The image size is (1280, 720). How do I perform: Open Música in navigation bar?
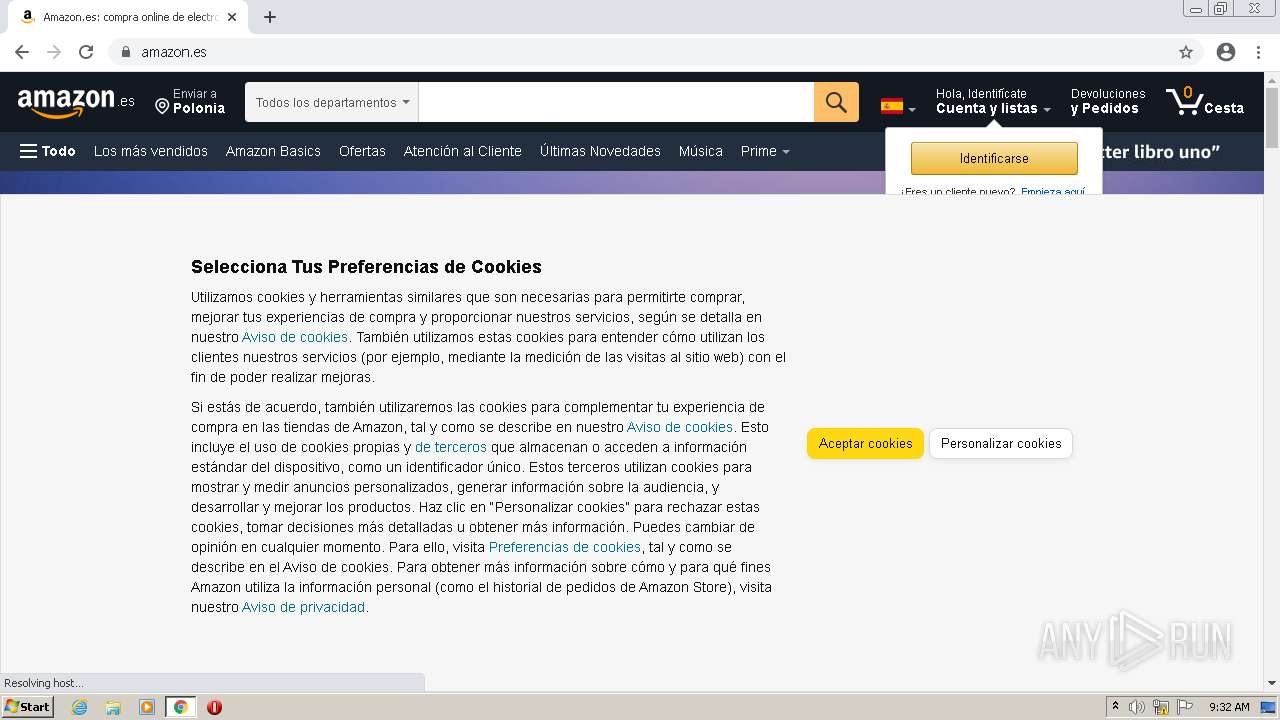pyautogui.click(x=700, y=151)
